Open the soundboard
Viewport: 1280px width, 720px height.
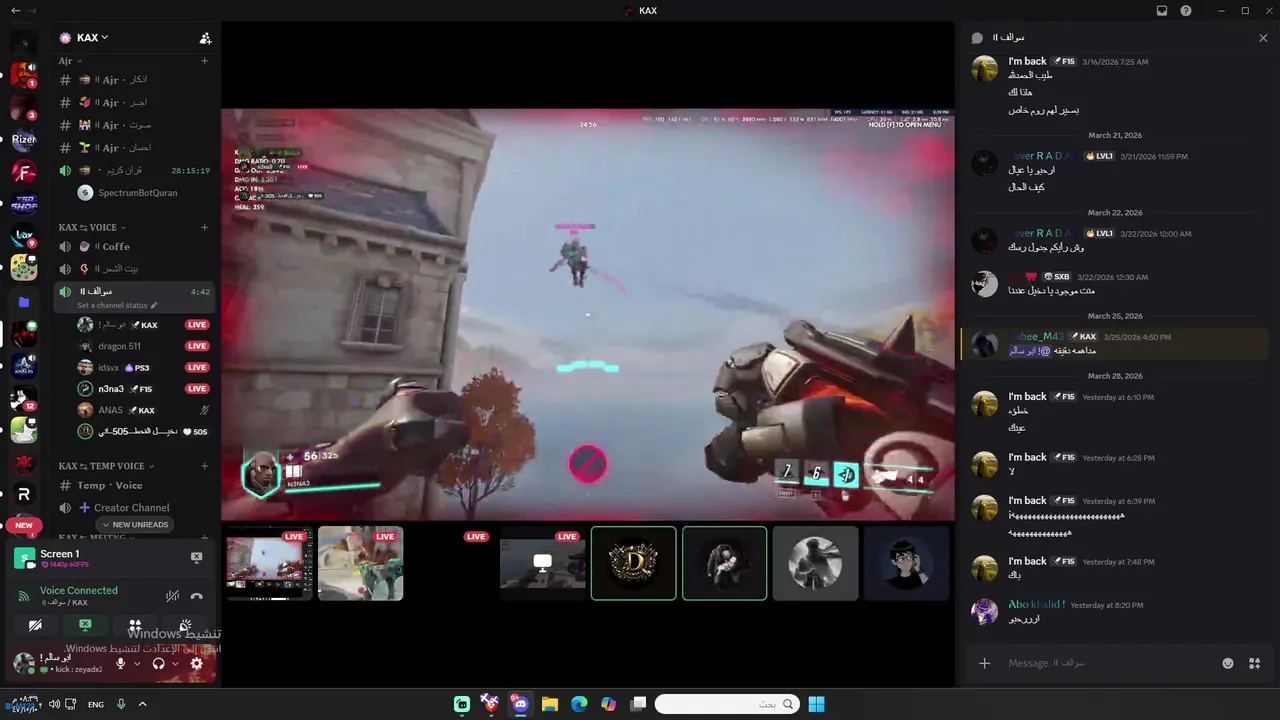tap(185, 626)
